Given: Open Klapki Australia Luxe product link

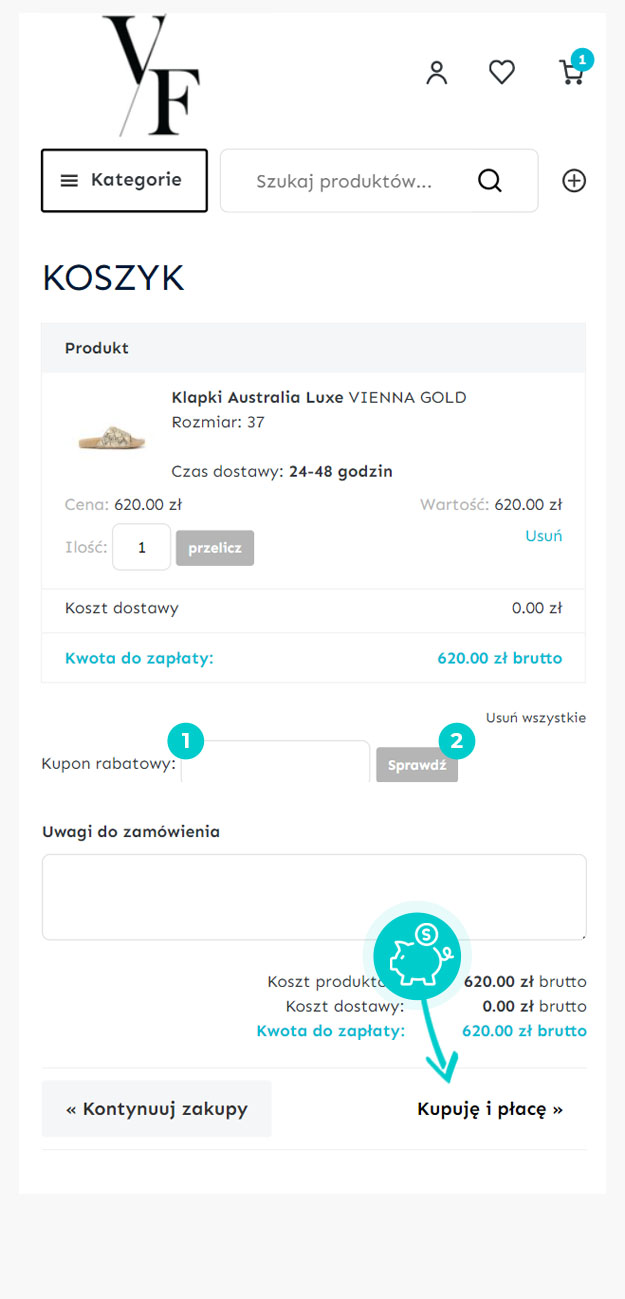Looking at the screenshot, I should click(258, 397).
